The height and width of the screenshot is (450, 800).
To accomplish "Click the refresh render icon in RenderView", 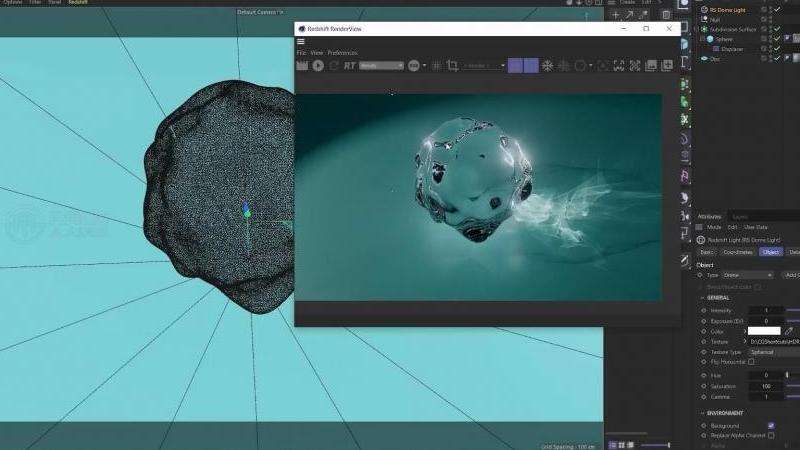I will [334, 65].
